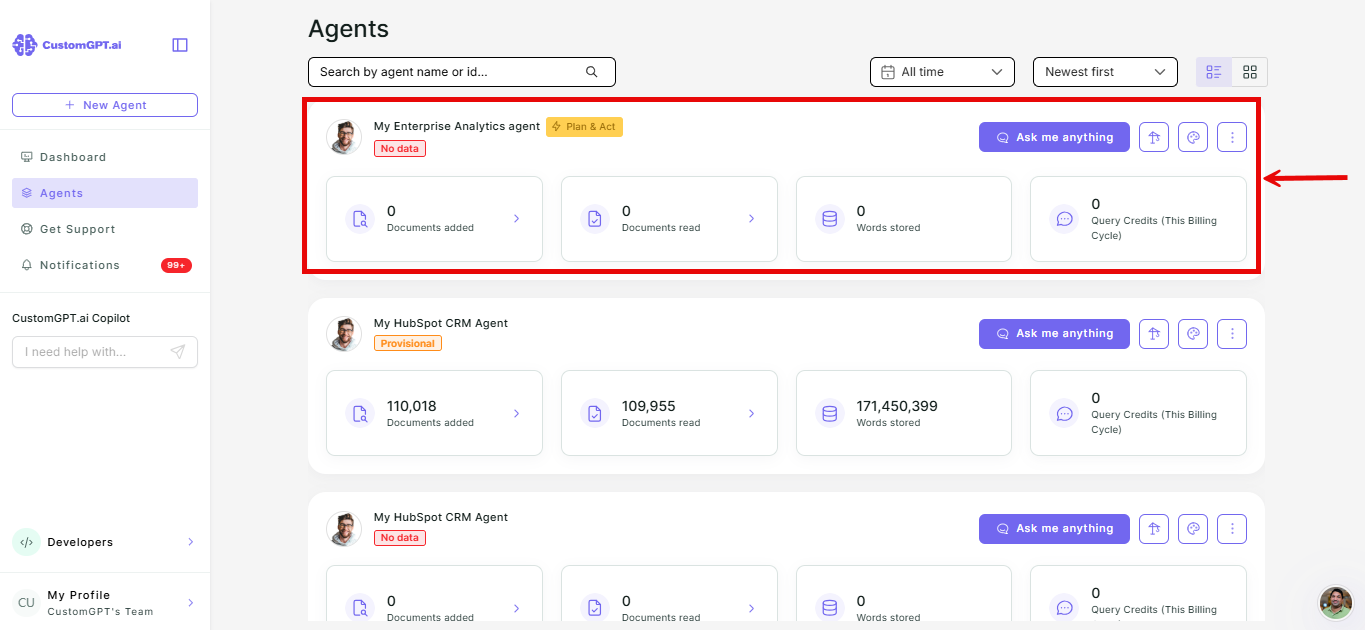The image size is (1365, 630).
Task: Click the 171,450,399 words stored value
Action: tap(897, 406)
